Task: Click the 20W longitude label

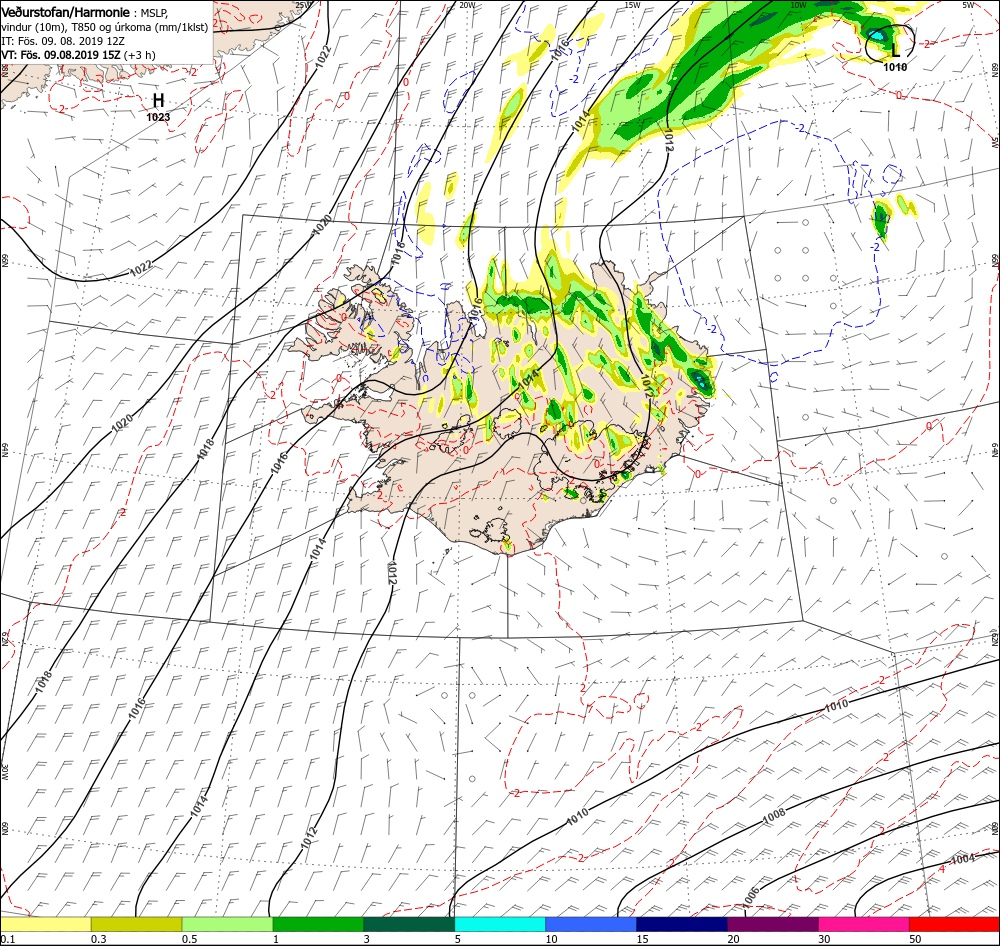Action: pyautogui.click(x=467, y=5)
